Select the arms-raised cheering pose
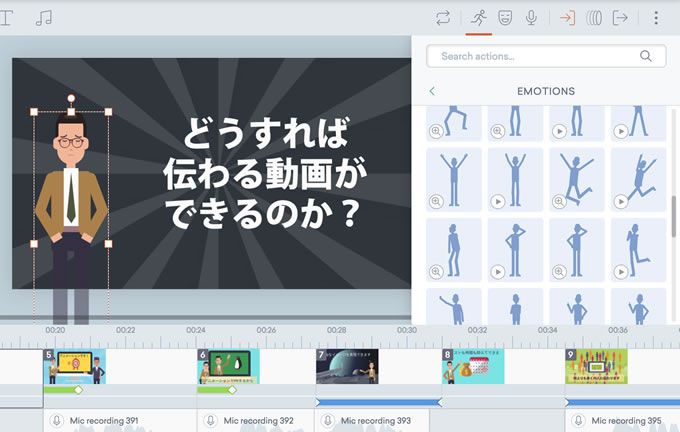This screenshot has height=432, width=680. point(454,180)
